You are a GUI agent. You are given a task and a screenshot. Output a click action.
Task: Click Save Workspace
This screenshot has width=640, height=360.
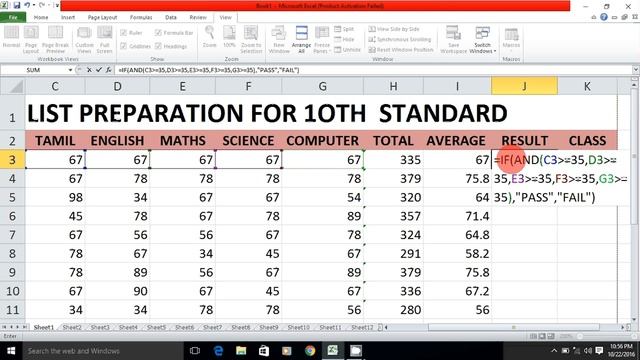[x=453, y=40]
